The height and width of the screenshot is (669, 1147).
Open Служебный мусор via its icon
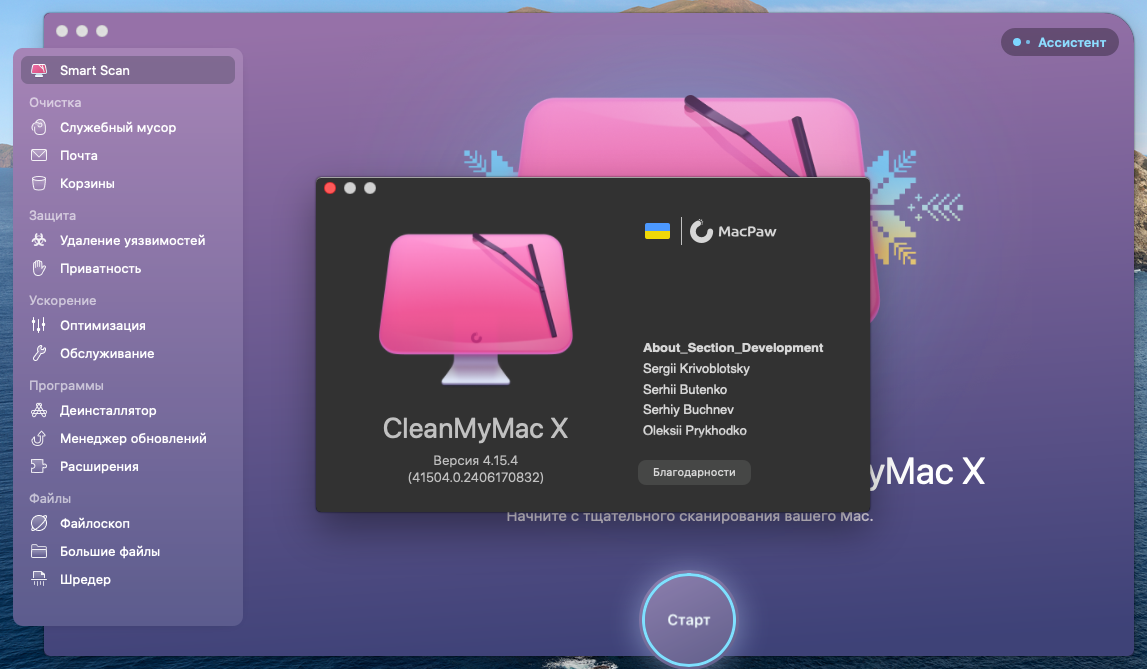39,128
